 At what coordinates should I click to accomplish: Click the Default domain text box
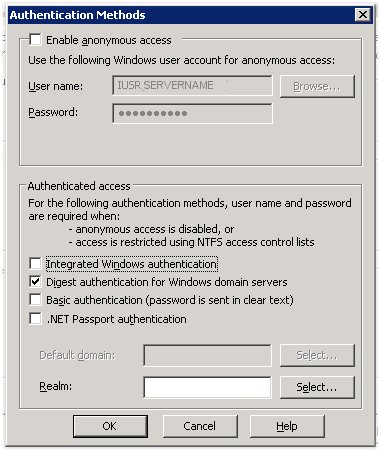pos(207,355)
